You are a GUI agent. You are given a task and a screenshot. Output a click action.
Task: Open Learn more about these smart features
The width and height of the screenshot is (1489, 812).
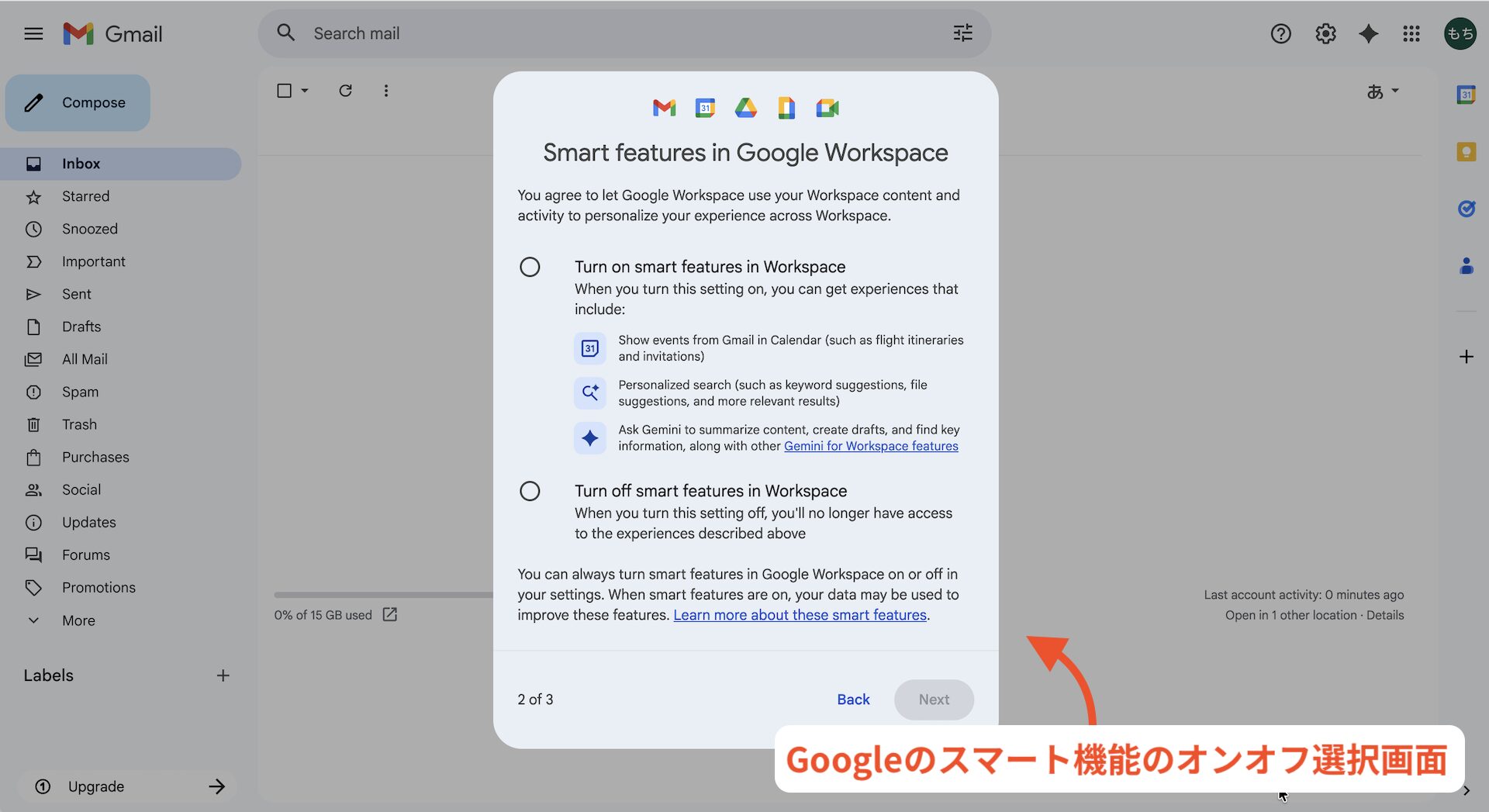coord(800,615)
